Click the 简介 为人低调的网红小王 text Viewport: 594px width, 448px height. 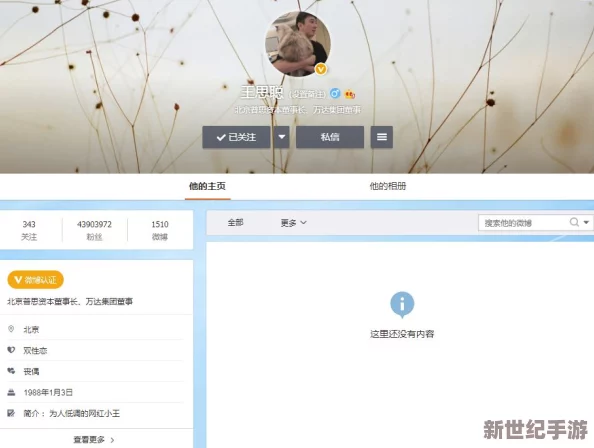pyautogui.click(x=72, y=413)
